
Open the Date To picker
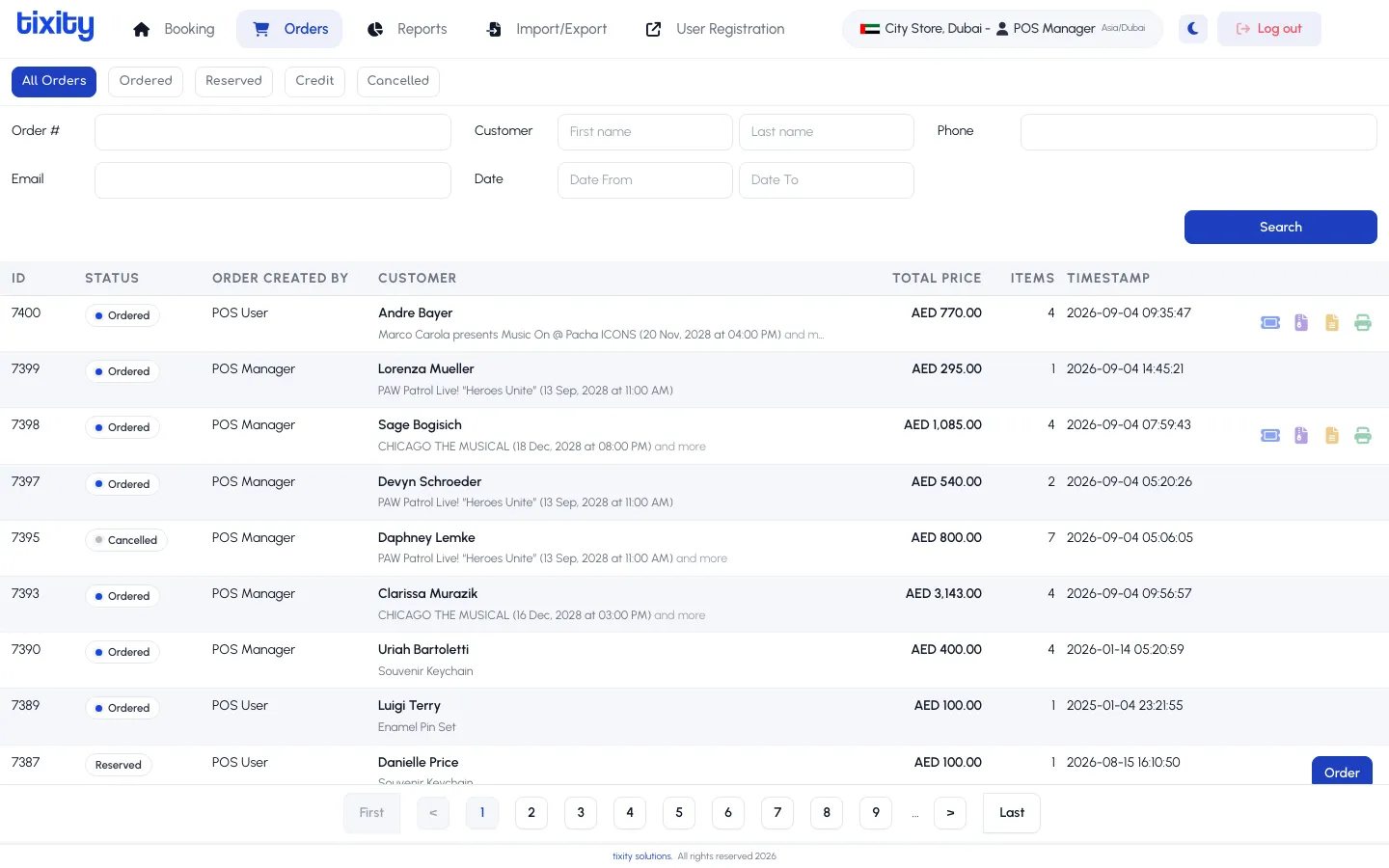827,180
